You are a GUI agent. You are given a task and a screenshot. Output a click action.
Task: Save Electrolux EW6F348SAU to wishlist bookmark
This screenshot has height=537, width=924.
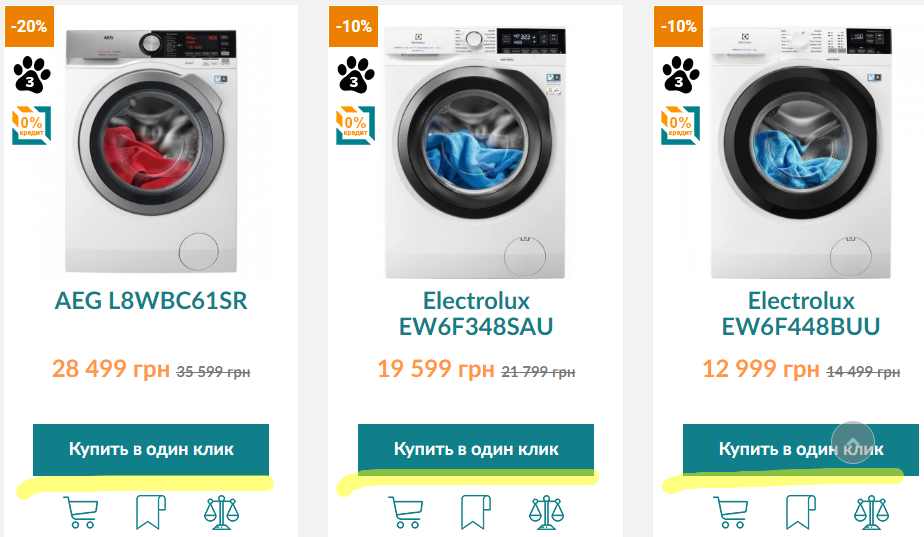[476, 512]
